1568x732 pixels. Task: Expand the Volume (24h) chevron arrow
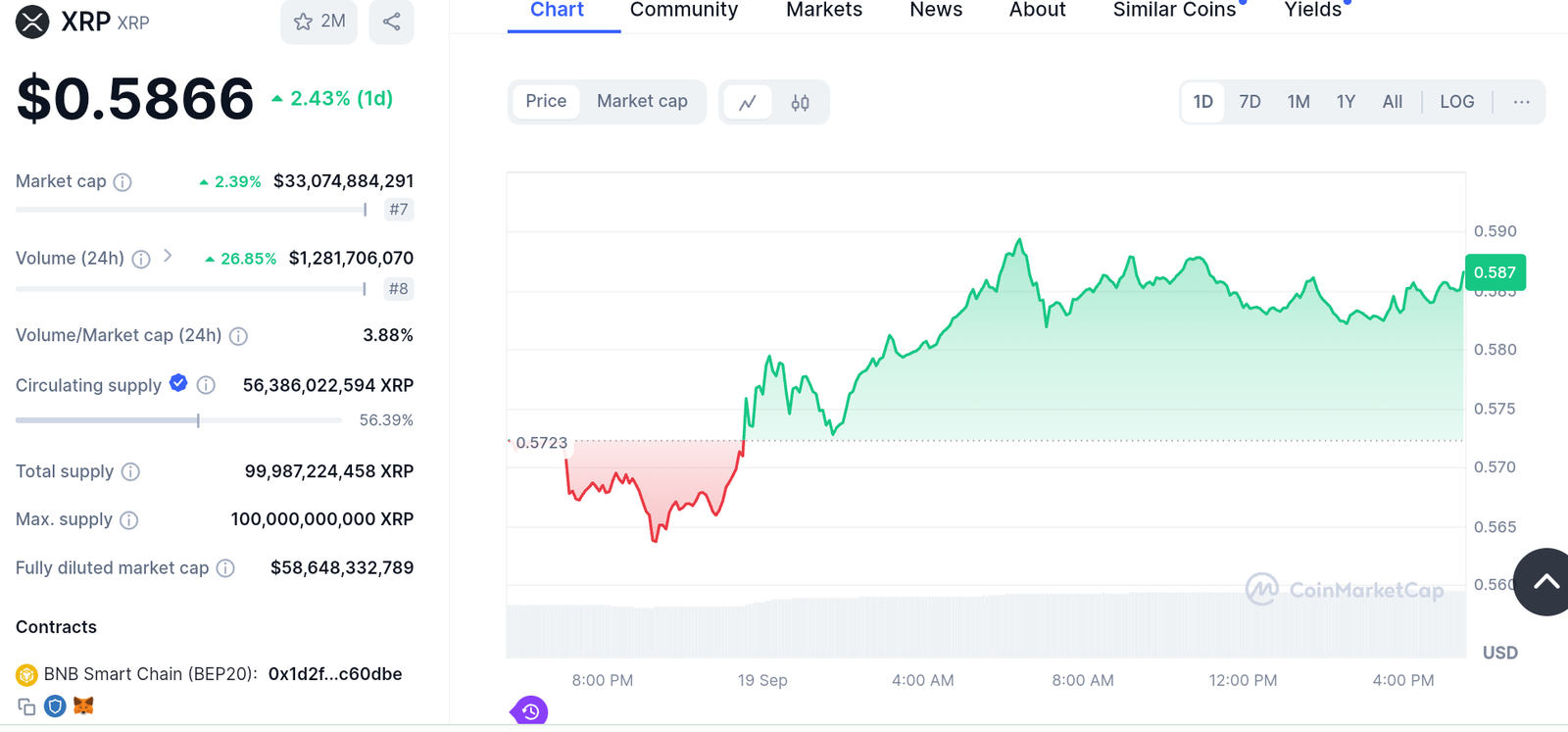(169, 256)
